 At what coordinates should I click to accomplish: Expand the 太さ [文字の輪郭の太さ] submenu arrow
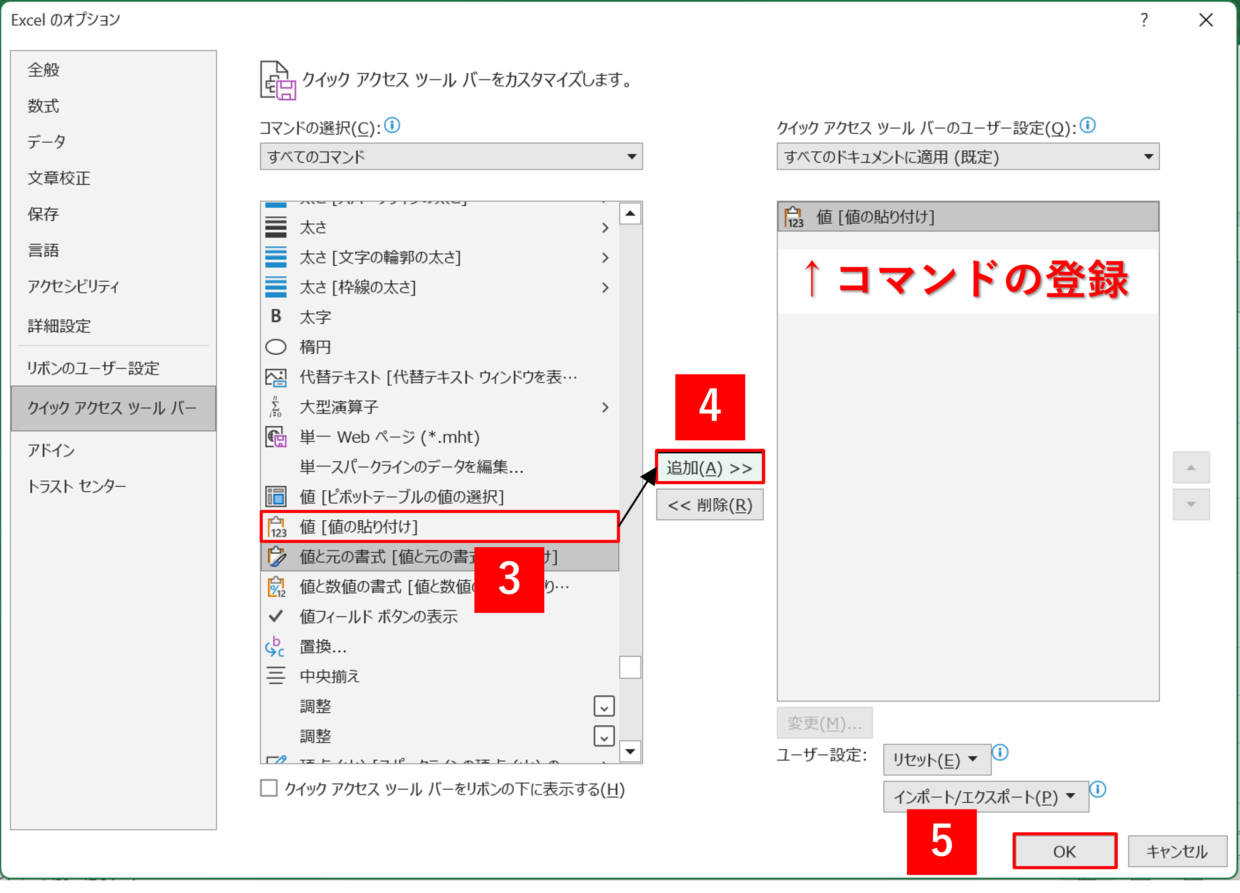click(x=605, y=258)
